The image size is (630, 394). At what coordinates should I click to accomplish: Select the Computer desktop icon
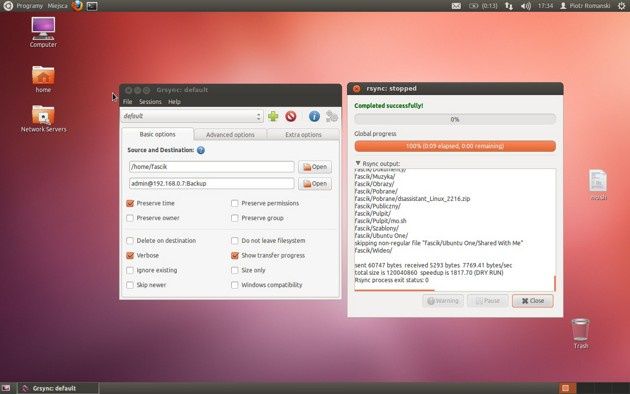[43, 32]
